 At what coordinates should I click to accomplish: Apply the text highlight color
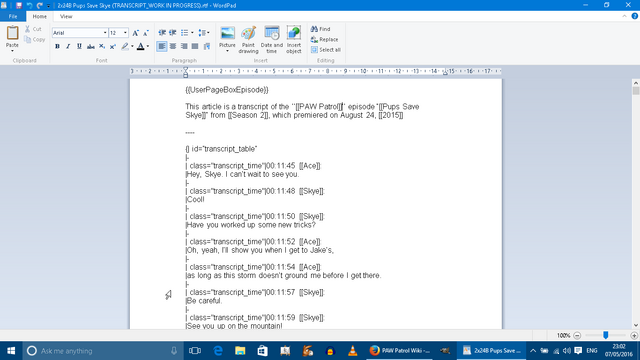(125, 47)
